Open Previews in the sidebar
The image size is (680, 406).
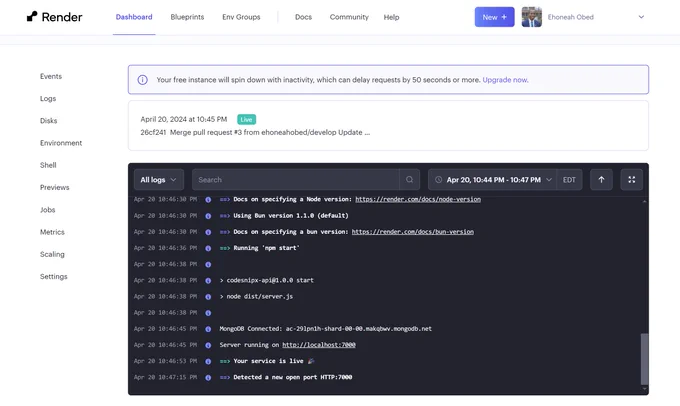[x=55, y=187]
